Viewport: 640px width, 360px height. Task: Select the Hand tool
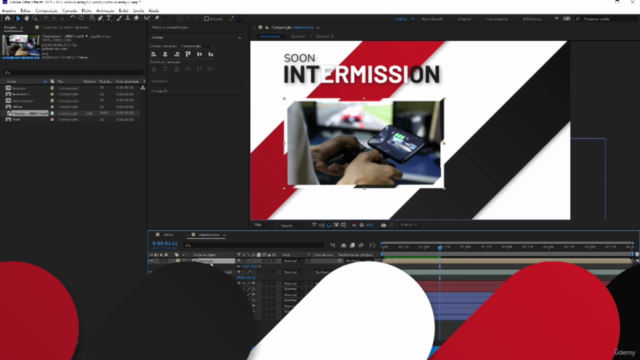(x=27, y=18)
